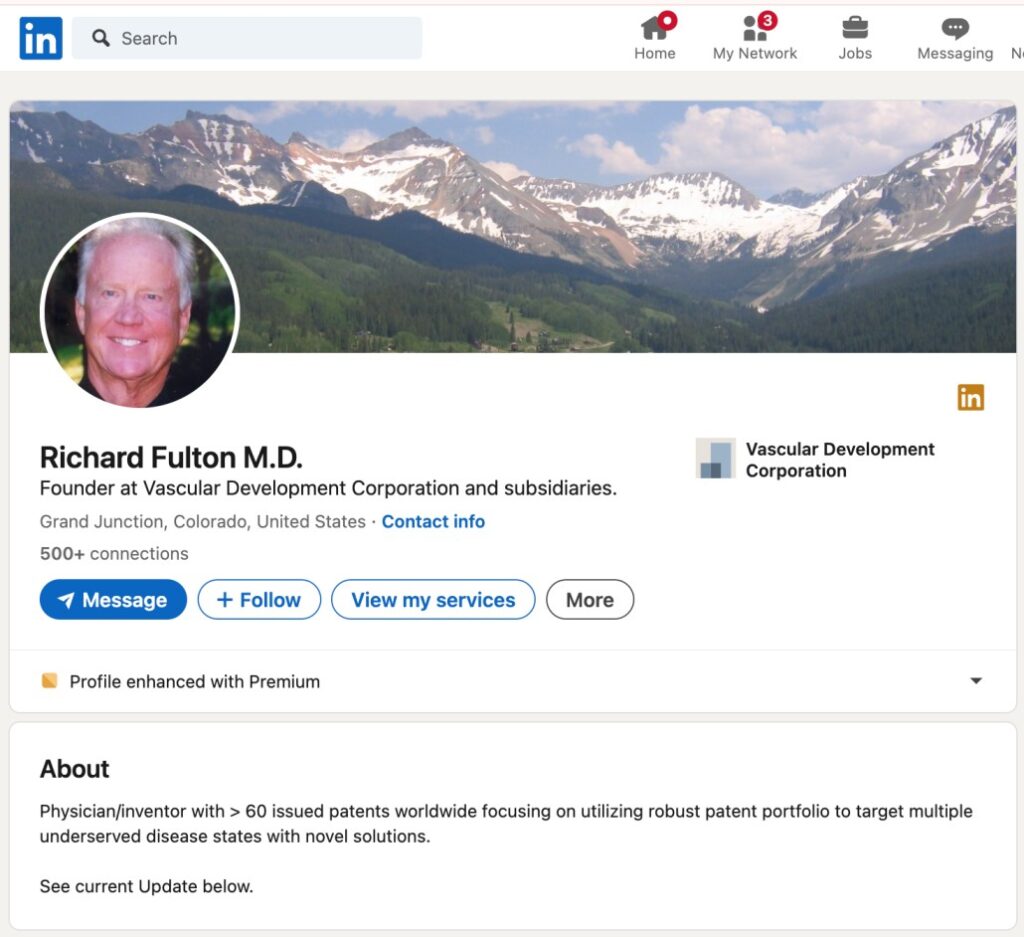The height and width of the screenshot is (937, 1024).
Task: Follow Richard Fulton's profile
Action: (259, 600)
